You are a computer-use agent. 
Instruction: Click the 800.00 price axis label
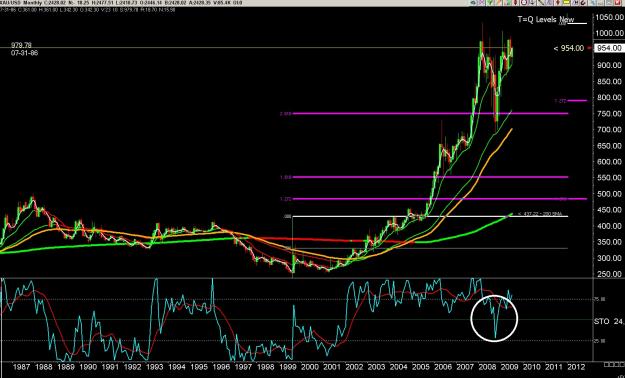(610, 98)
